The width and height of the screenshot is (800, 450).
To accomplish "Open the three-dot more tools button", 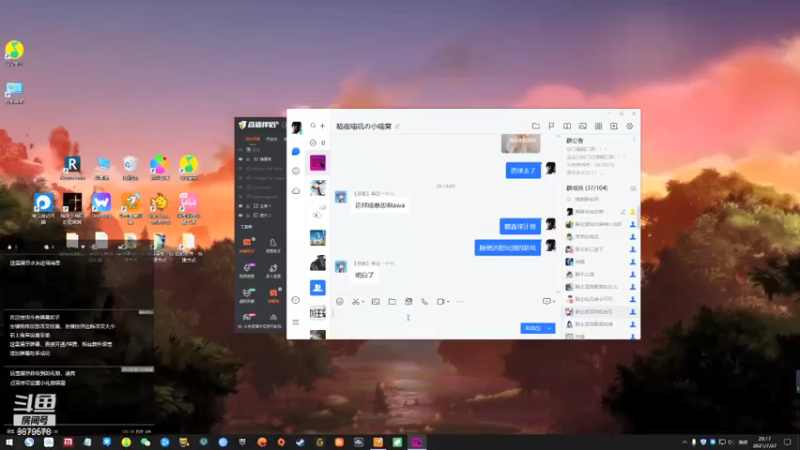I will point(461,302).
